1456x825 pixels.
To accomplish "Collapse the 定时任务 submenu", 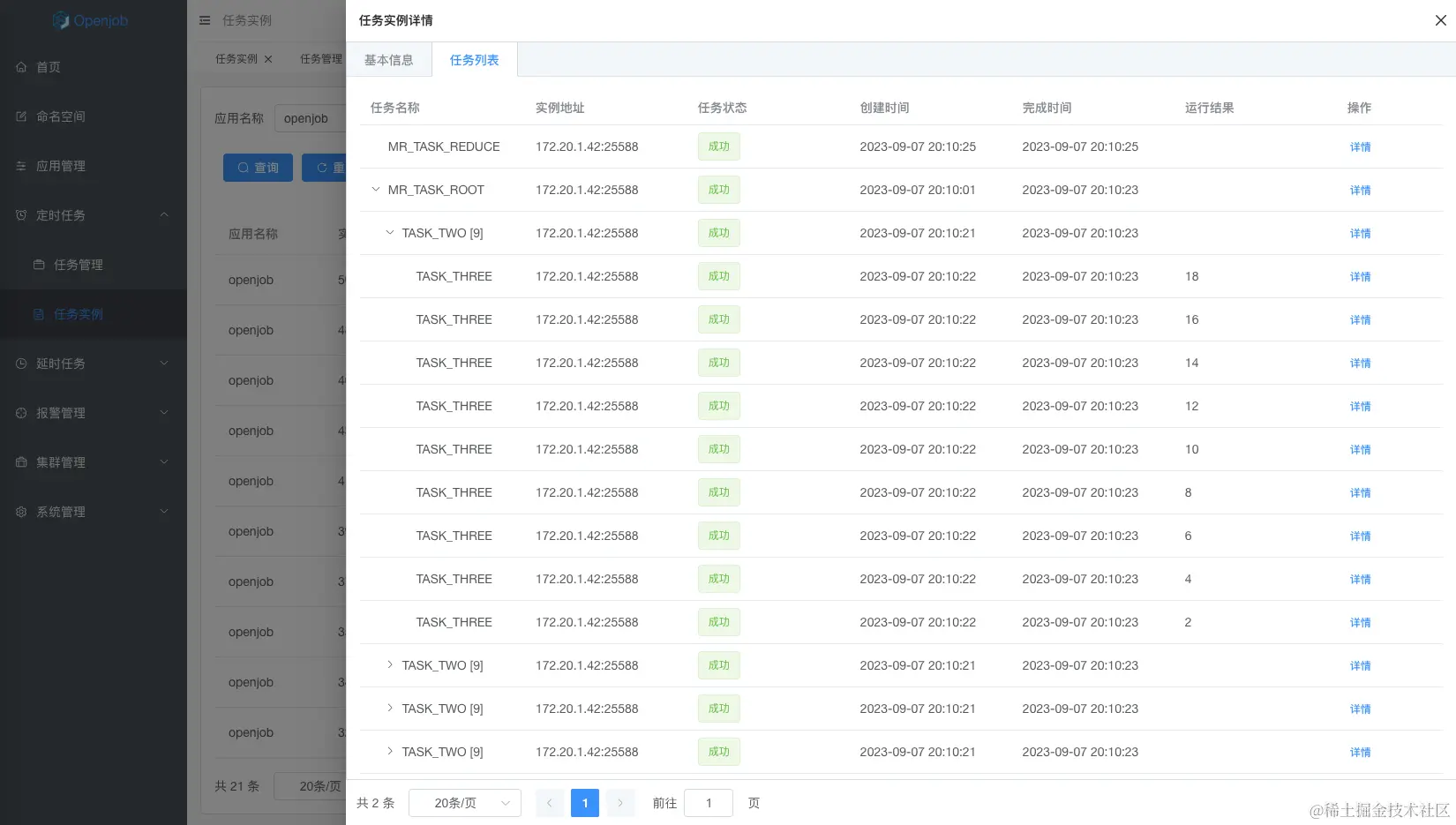I will point(164,215).
